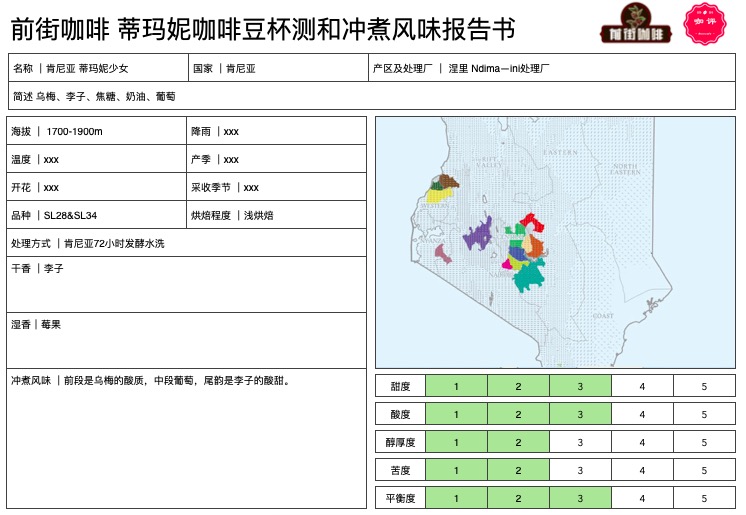Click the variety cell SL28&SL34
Screen dimensions: 746x515
(97, 215)
